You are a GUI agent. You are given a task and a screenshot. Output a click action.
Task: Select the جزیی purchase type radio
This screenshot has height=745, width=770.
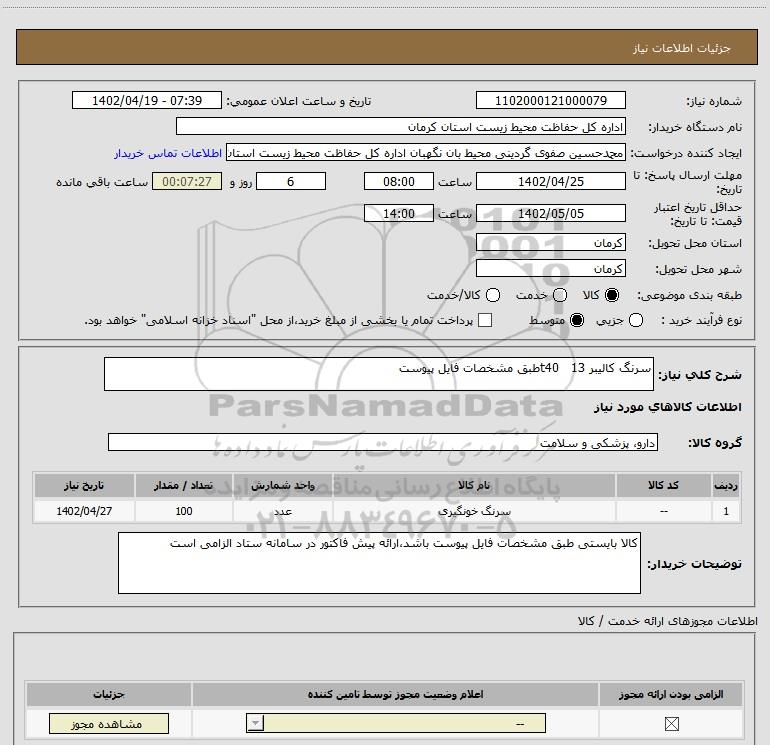click(x=636, y=320)
